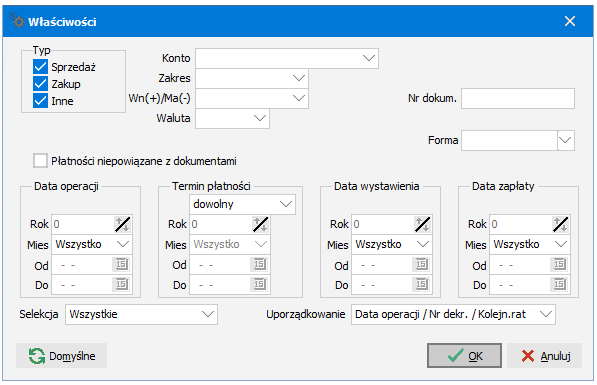Confirm with the OK button
Screen dimensions: 597x385
tap(464, 356)
